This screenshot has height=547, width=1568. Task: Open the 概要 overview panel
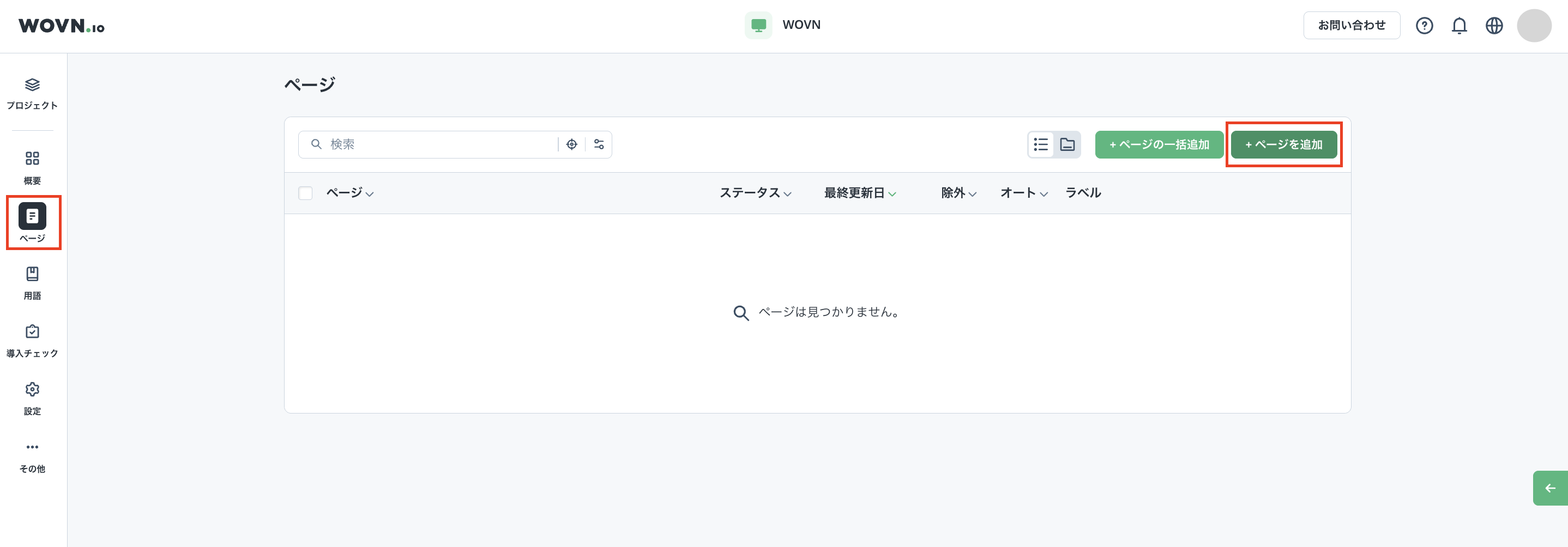(32, 167)
